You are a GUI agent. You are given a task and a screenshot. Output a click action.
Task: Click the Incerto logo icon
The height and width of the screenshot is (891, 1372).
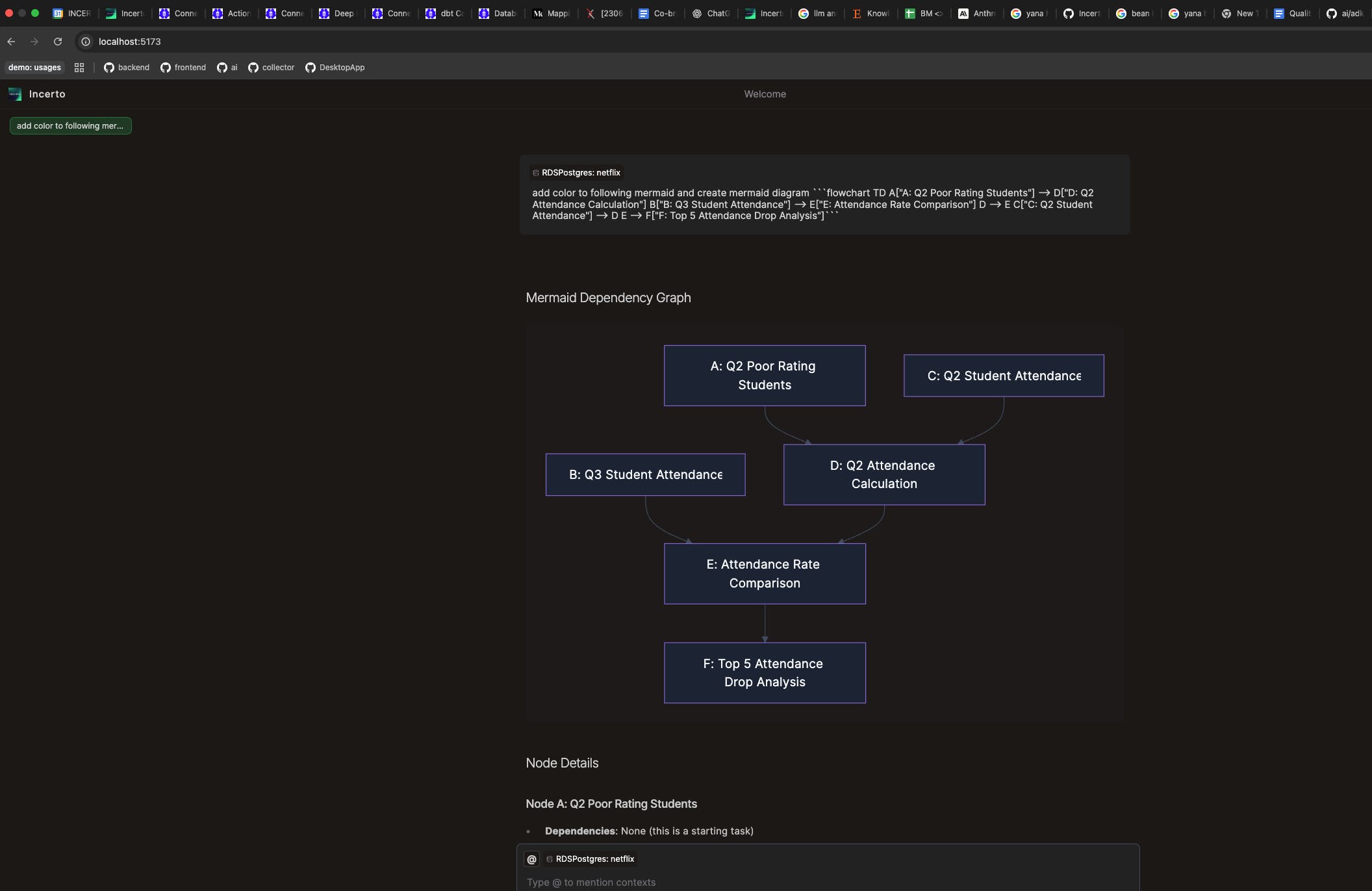pyautogui.click(x=15, y=94)
